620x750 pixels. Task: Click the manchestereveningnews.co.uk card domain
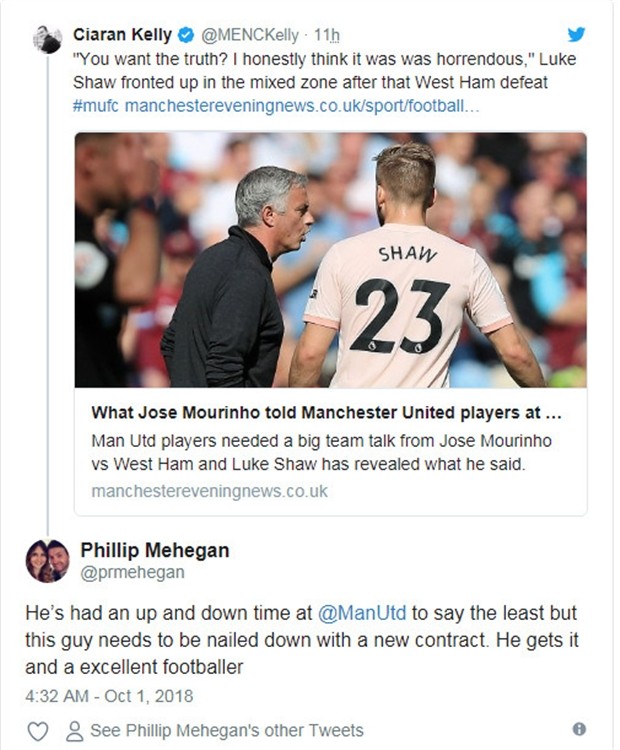(209, 491)
